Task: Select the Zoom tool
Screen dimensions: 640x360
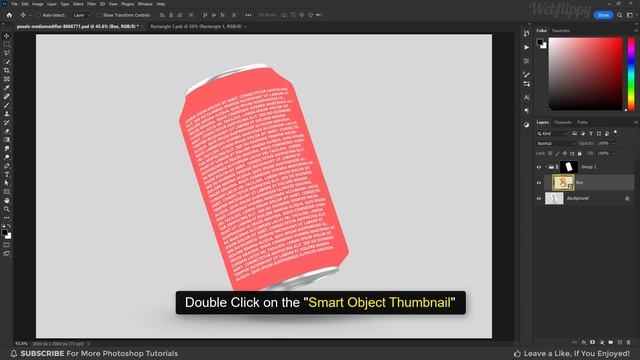Action: [x=7, y=209]
